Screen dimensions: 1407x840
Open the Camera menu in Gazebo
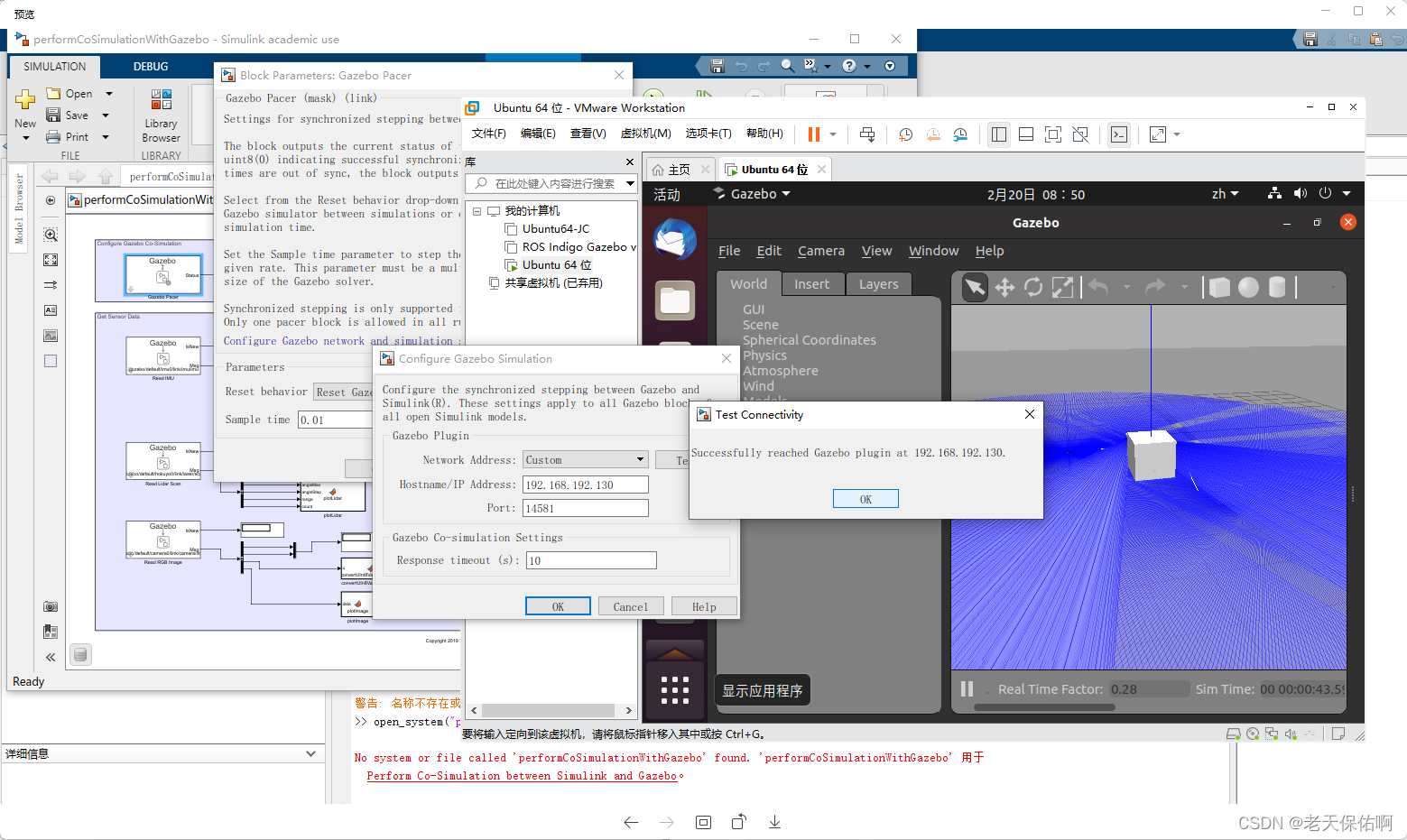point(820,251)
